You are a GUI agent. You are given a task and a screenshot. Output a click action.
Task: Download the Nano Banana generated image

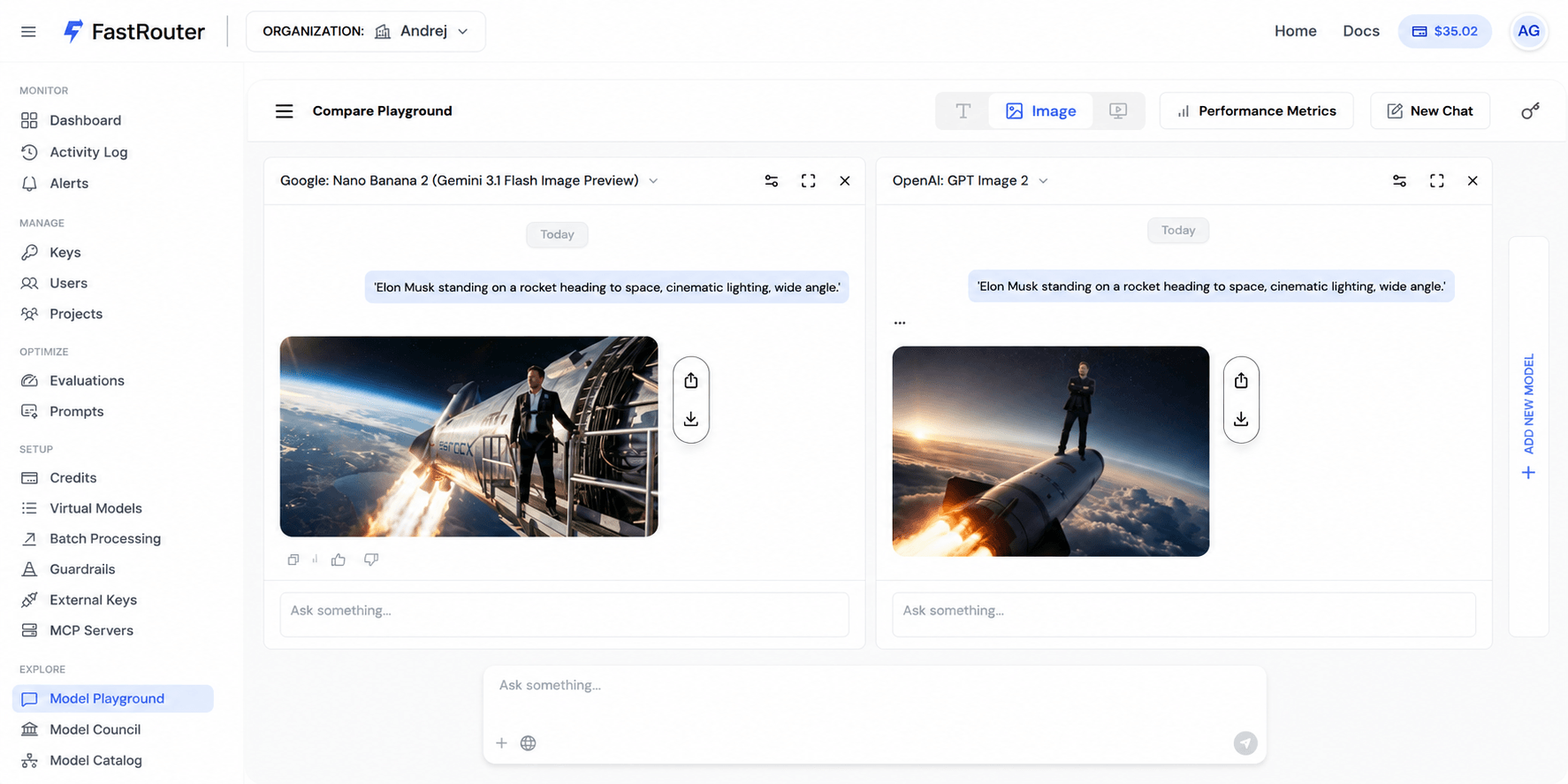coord(691,419)
